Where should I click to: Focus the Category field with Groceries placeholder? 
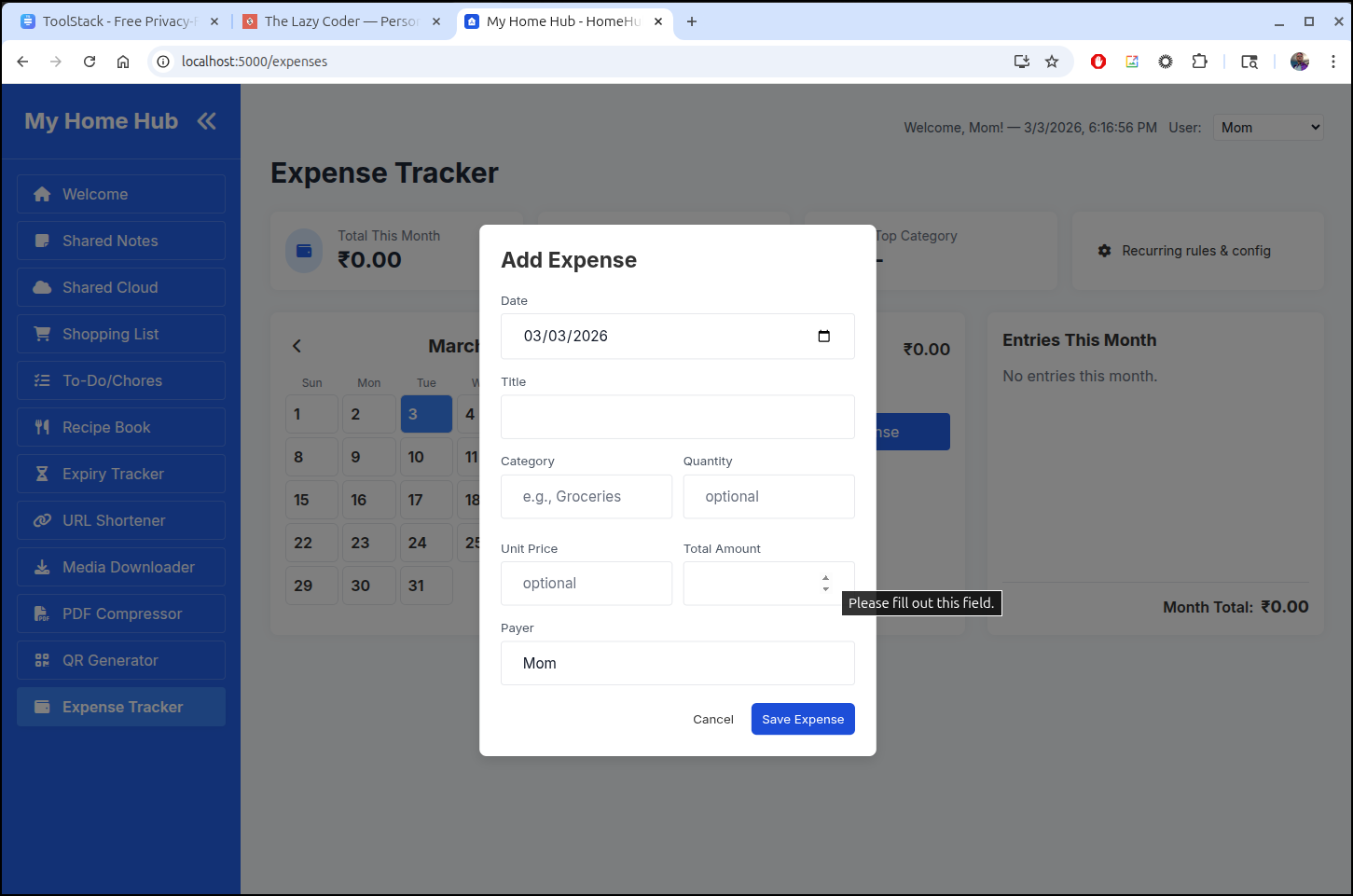[586, 497]
